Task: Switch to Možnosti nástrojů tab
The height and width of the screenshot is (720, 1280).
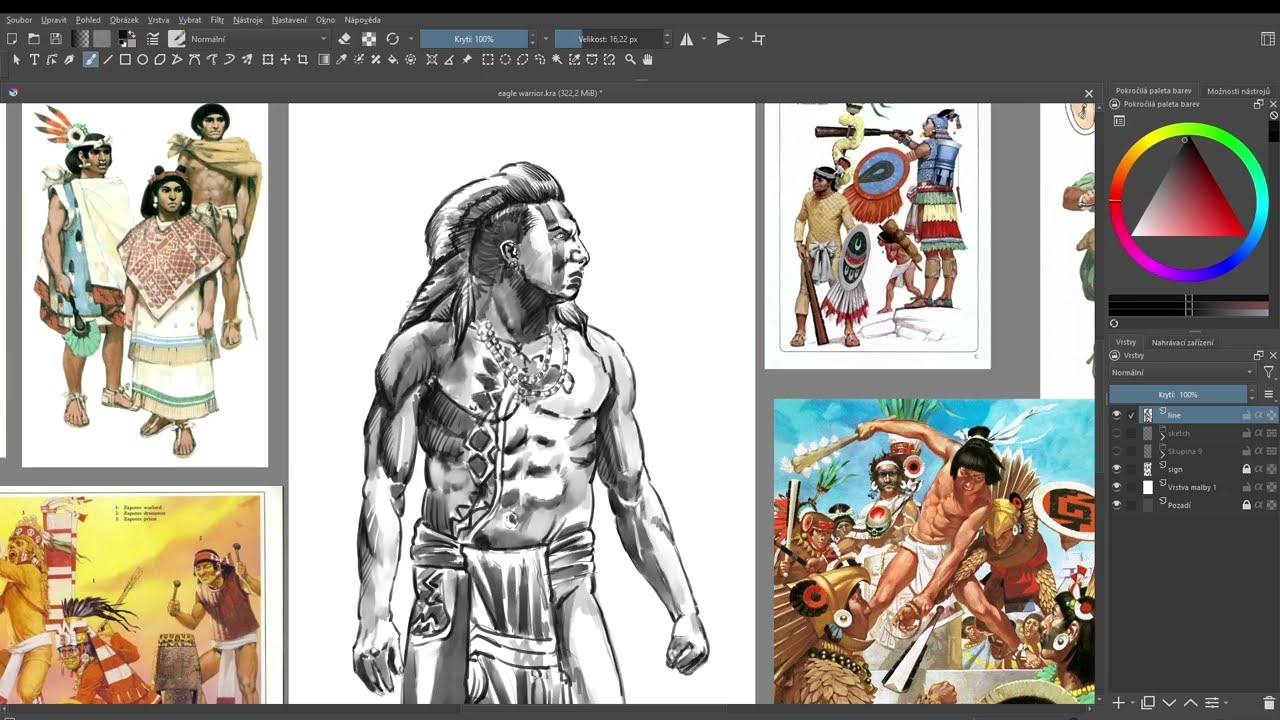Action: pyautogui.click(x=1238, y=91)
